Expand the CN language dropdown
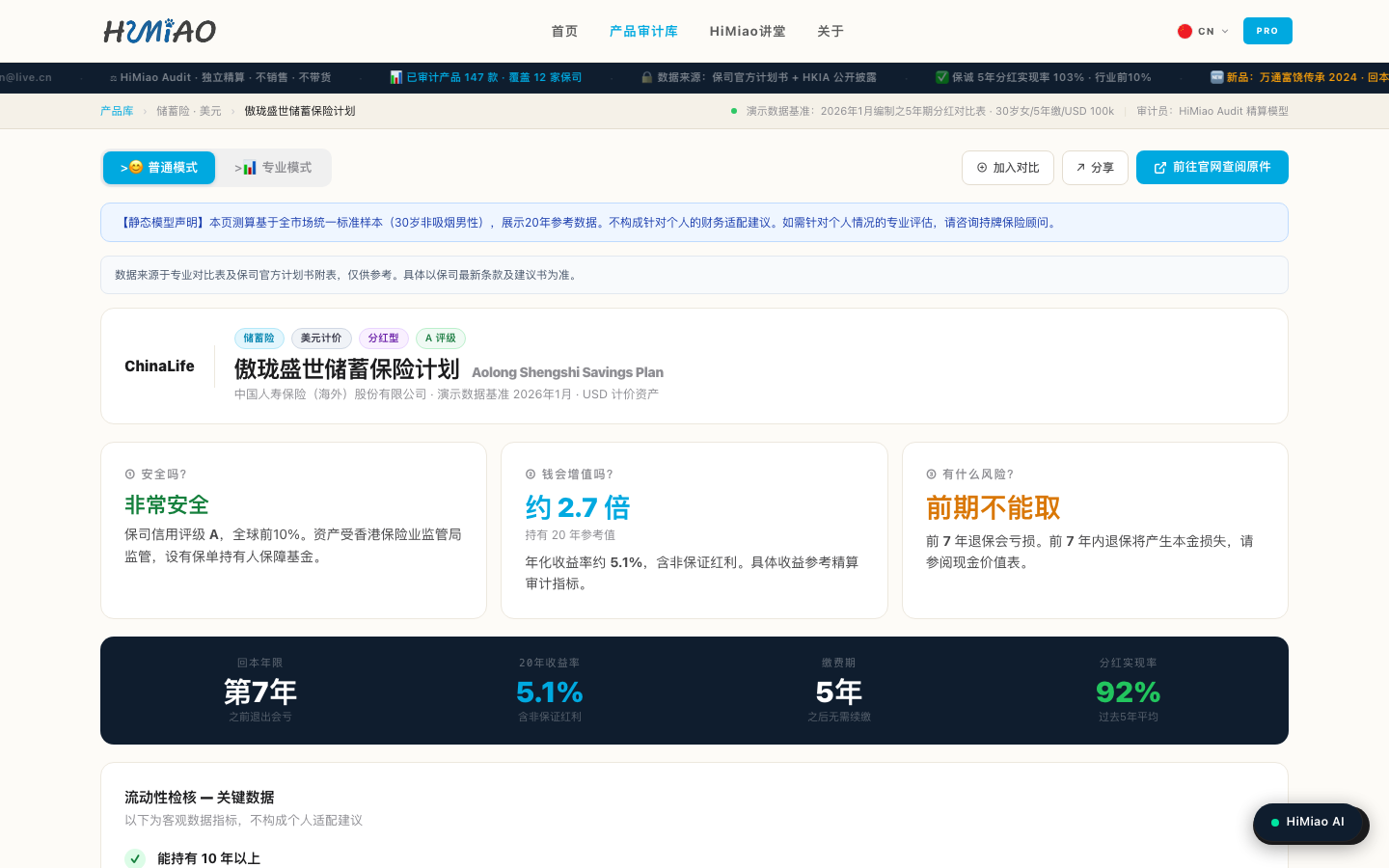 [x=1204, y=31]
